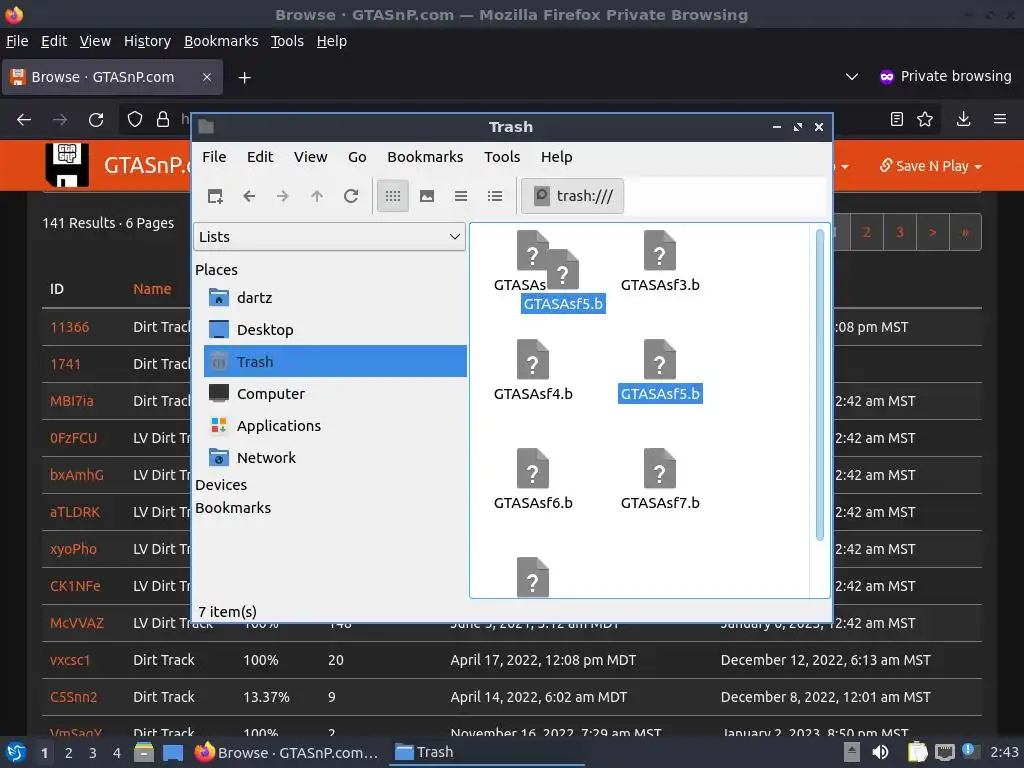
Task: Open Save N Play dropdown
Action: pyautogui.click(x=931, y=166)
